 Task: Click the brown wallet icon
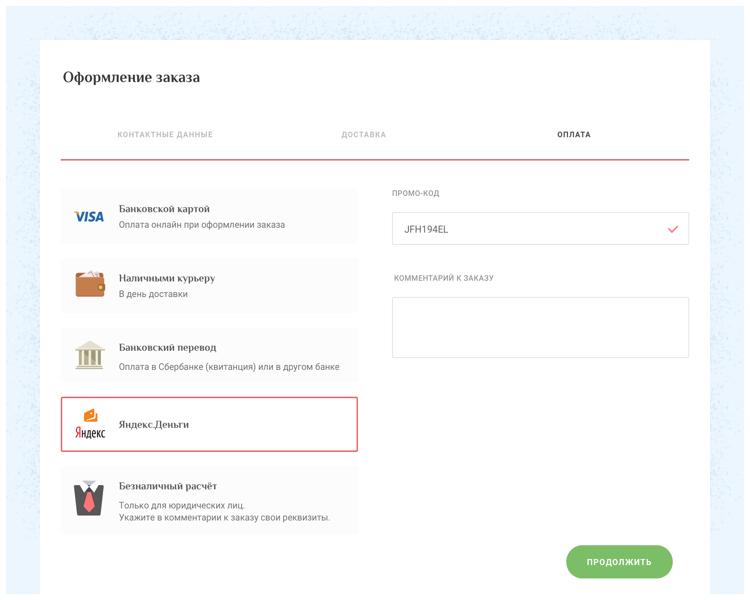(89, 285)
